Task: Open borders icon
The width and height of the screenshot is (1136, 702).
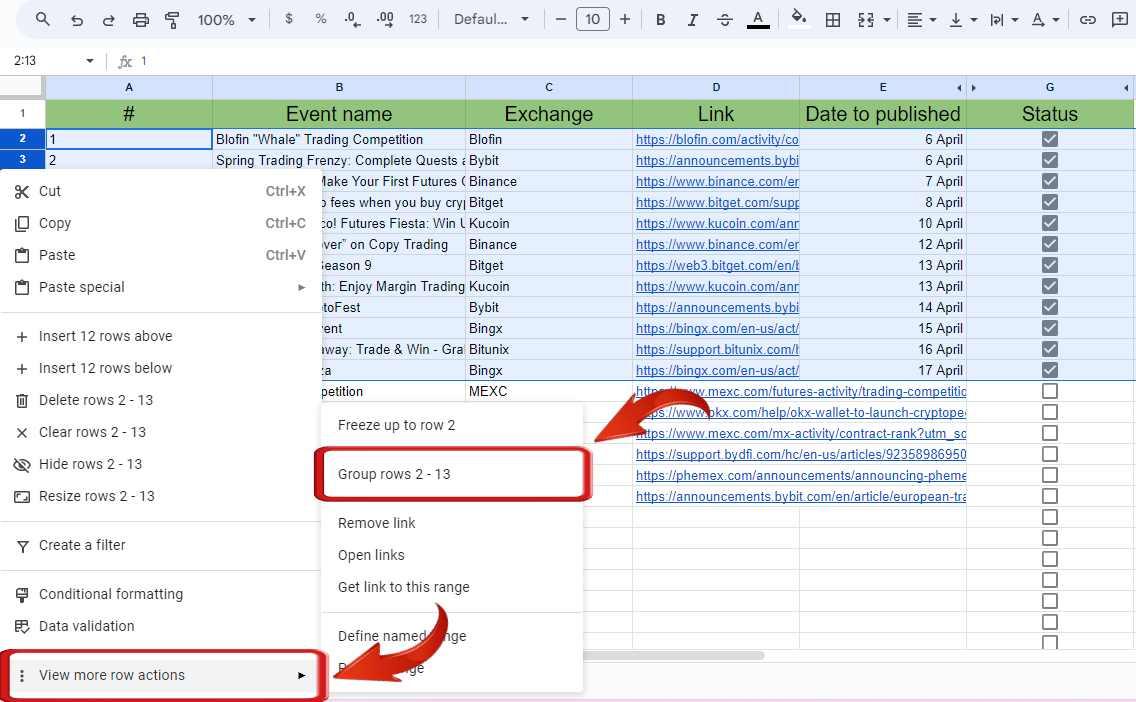Action: (x=833, y=20)
